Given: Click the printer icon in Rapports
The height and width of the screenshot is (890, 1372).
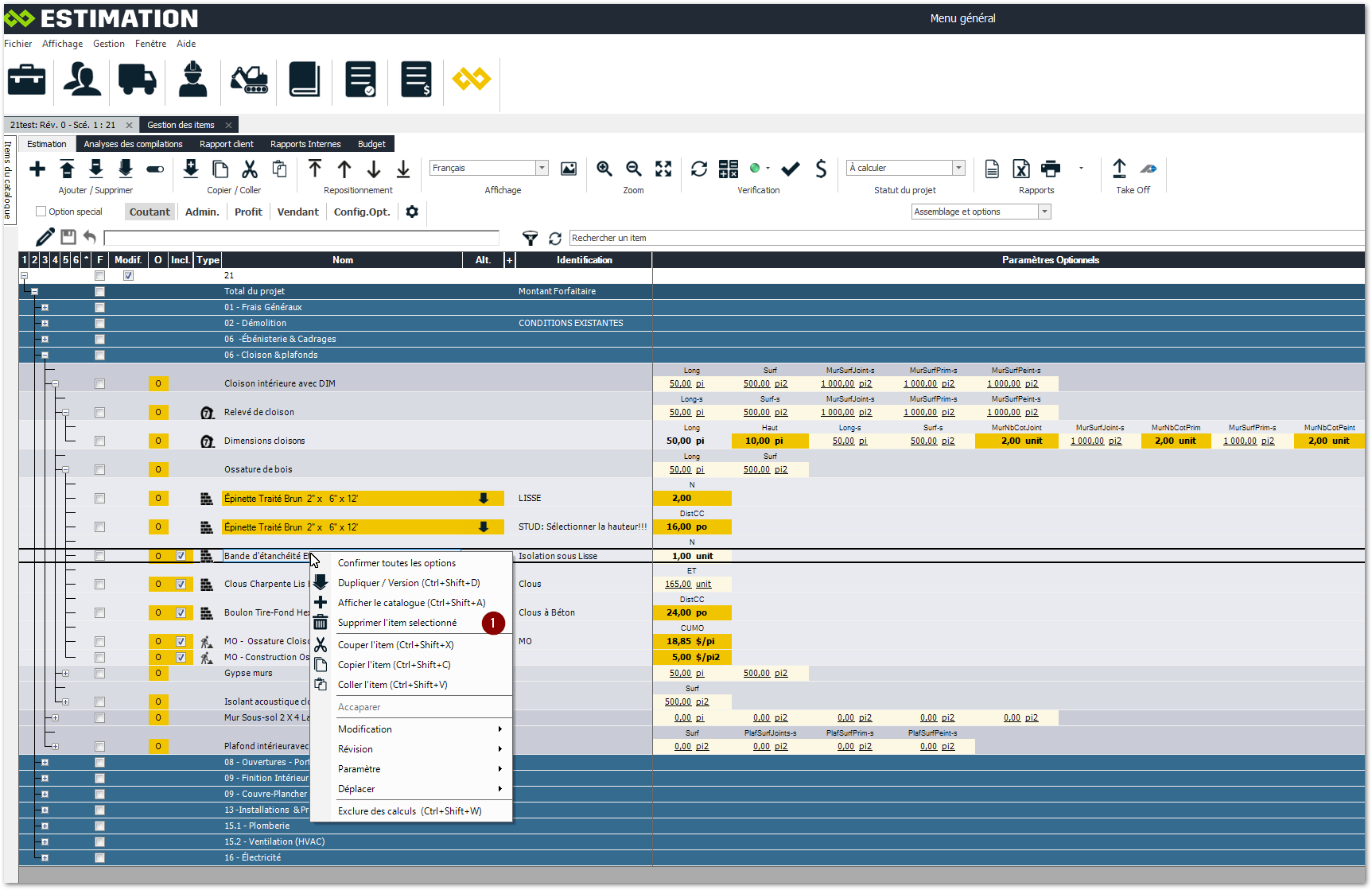Looking at the screenshot, I should (x=1051, y=169).
